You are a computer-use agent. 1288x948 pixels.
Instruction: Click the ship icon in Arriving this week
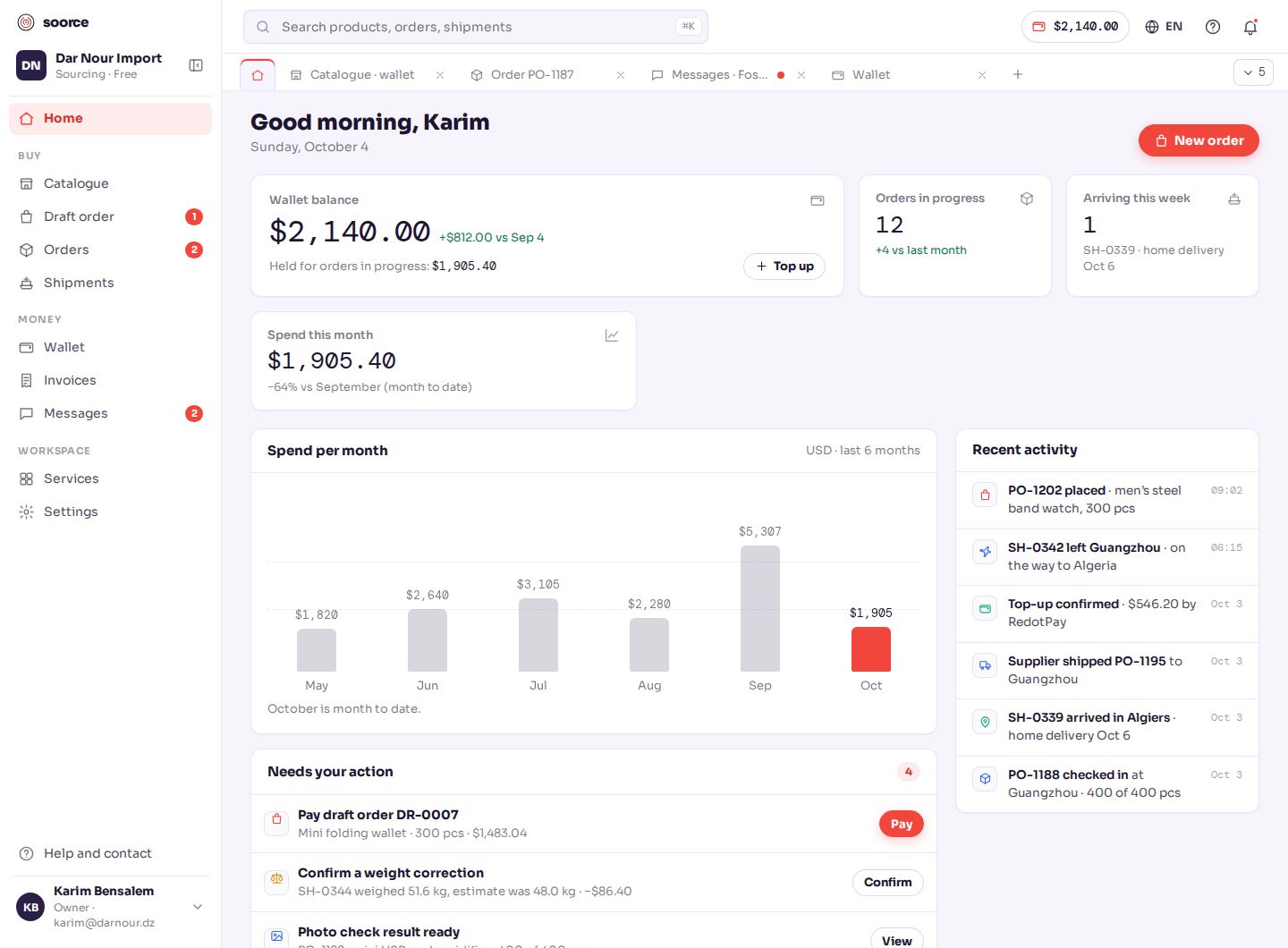pos(1234,199)
